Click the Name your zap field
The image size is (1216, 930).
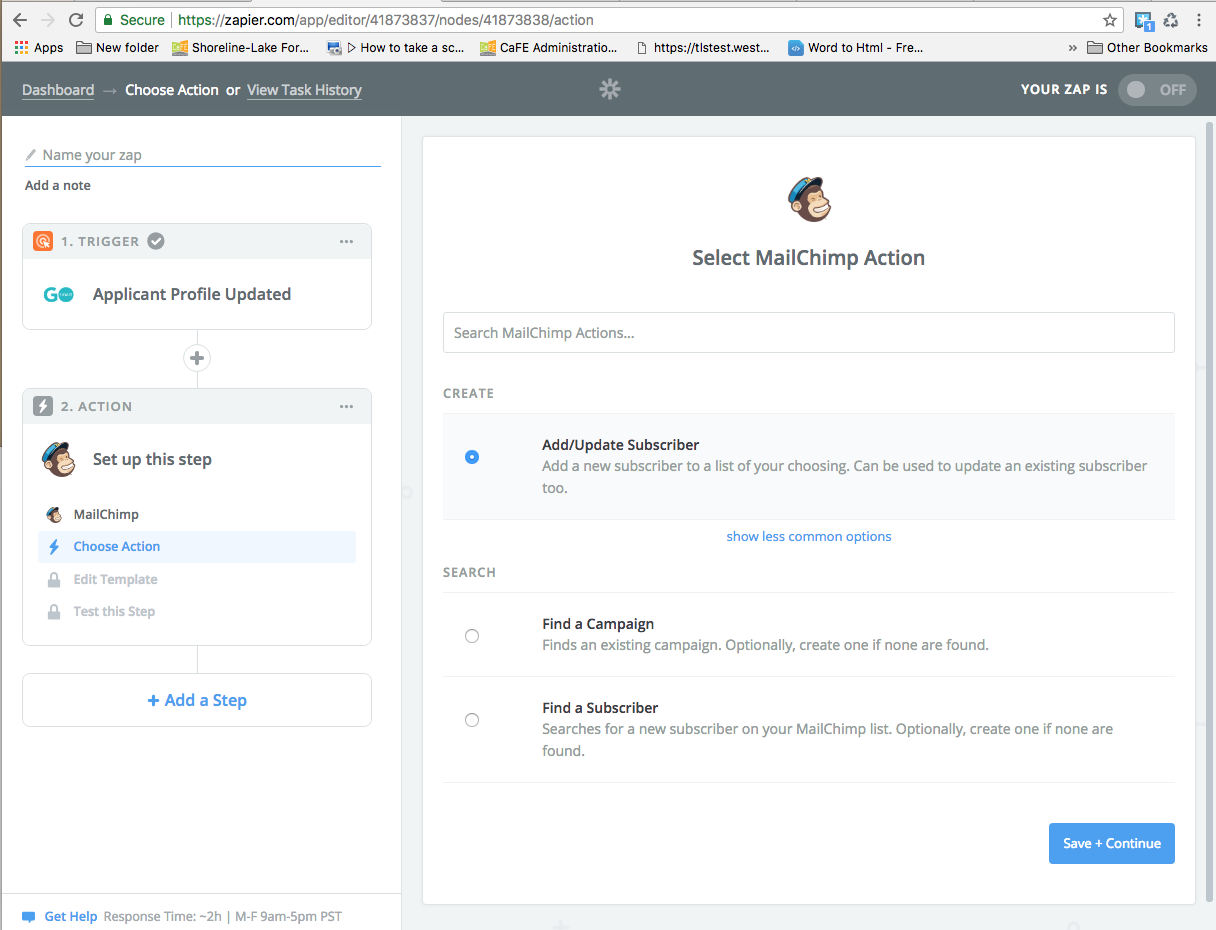pyautogui.click(x=203, y=155)
